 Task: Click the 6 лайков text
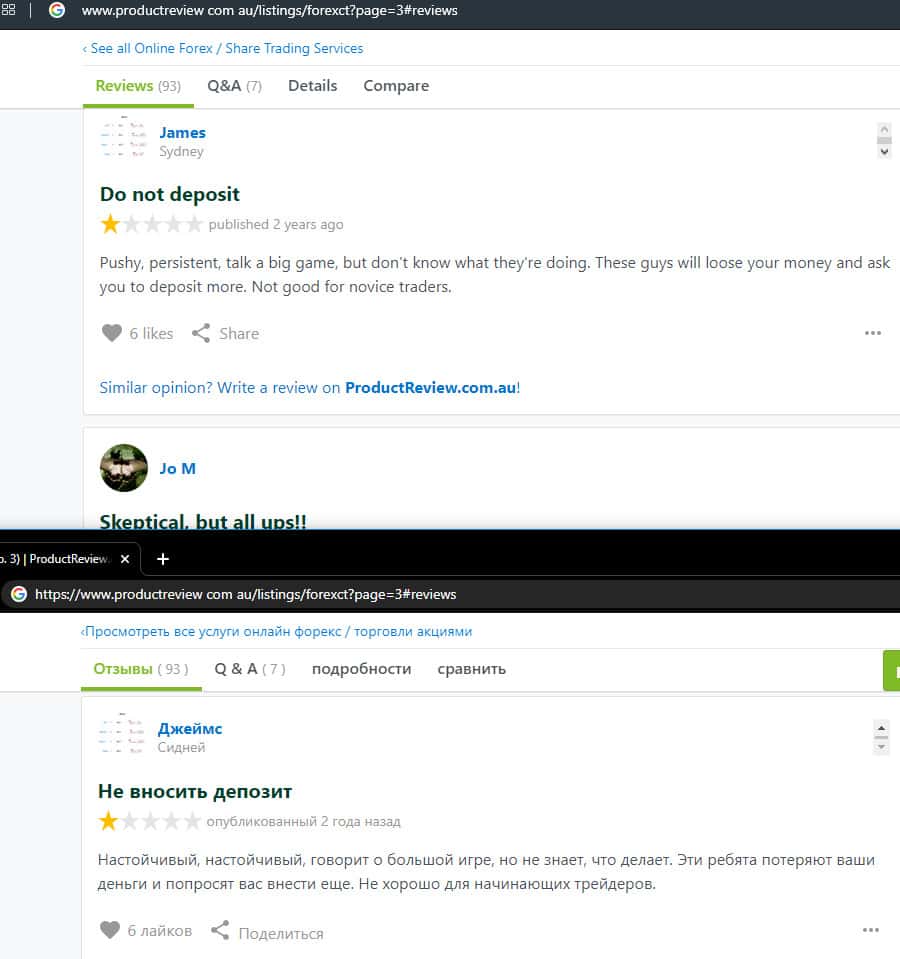[160, 930]
